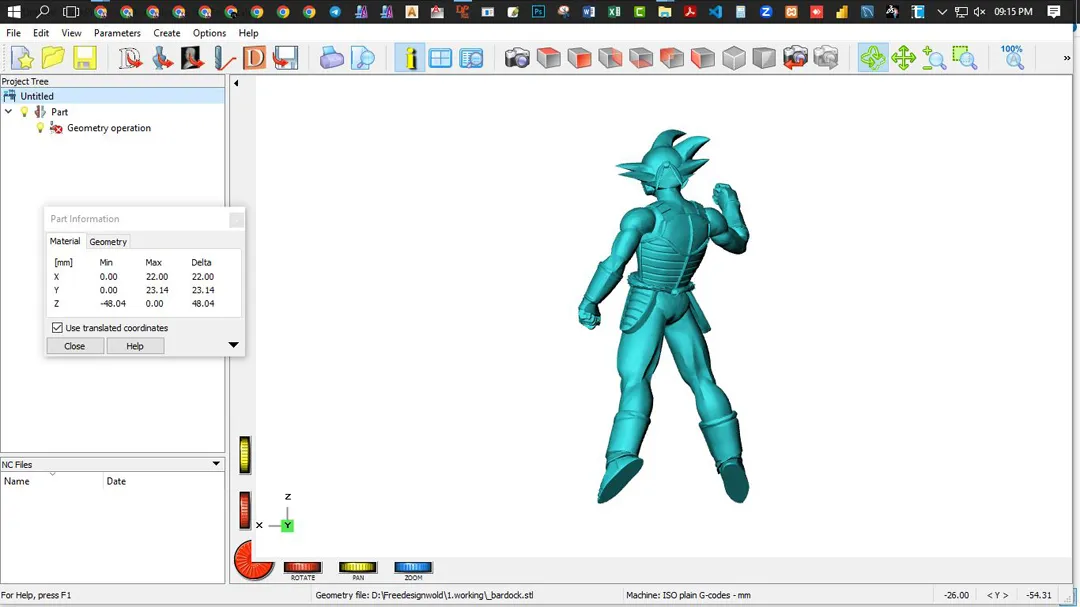Select the Geometry operation tree item
Image resolution: width=1080 pixels, height=607 pixels.
[109, 128]
